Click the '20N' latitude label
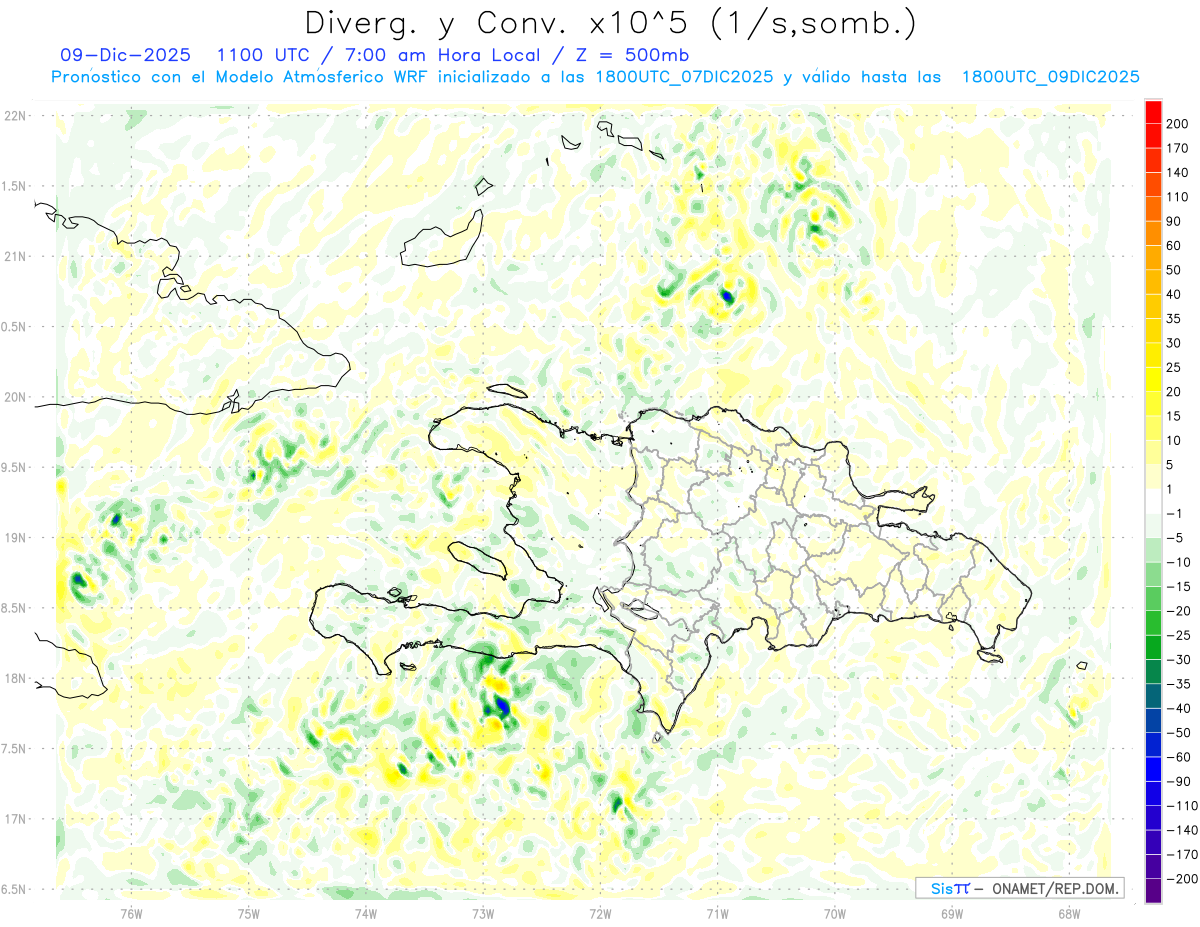Image resolution: width=1200 pixels, height=927 pixels. (15, 397)
